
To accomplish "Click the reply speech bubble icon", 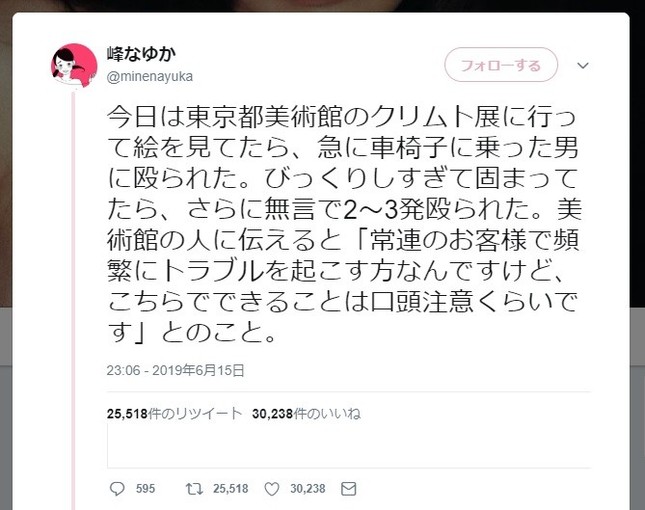I will pos(117,489).
